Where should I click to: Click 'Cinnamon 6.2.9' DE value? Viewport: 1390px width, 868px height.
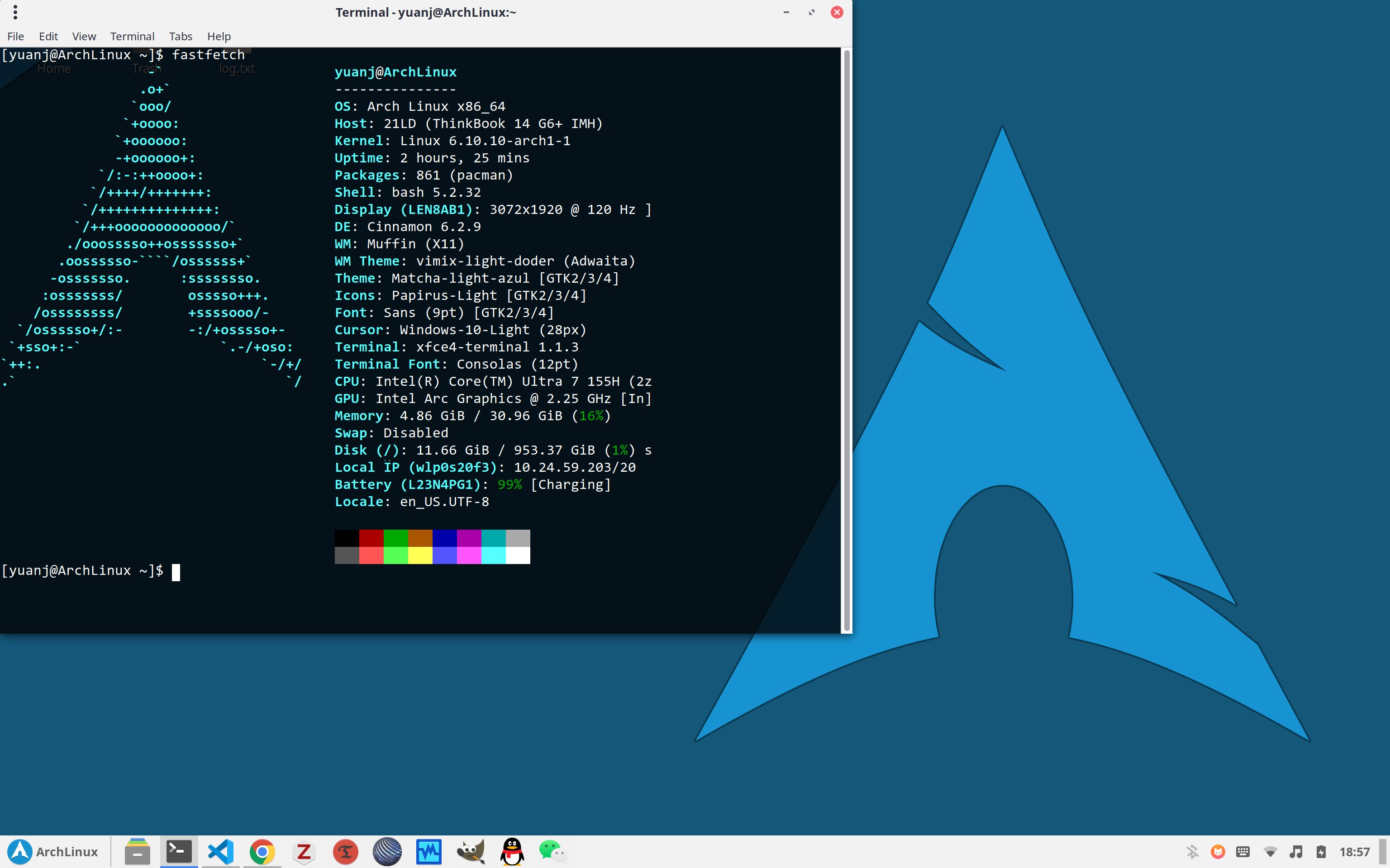424,227
